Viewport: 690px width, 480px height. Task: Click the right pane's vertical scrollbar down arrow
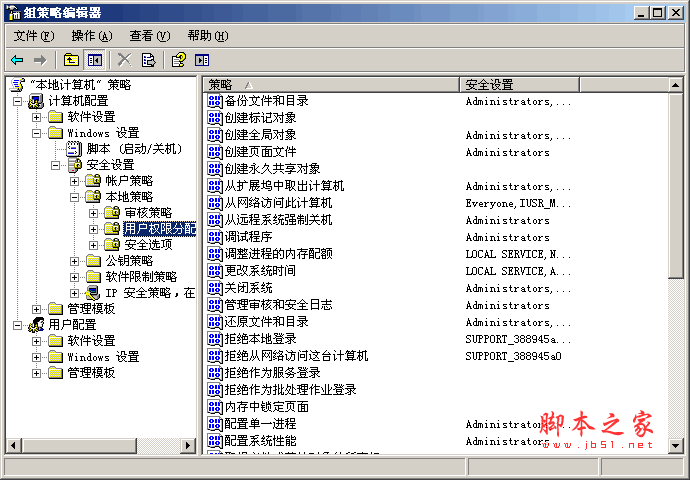click(676, 445)
